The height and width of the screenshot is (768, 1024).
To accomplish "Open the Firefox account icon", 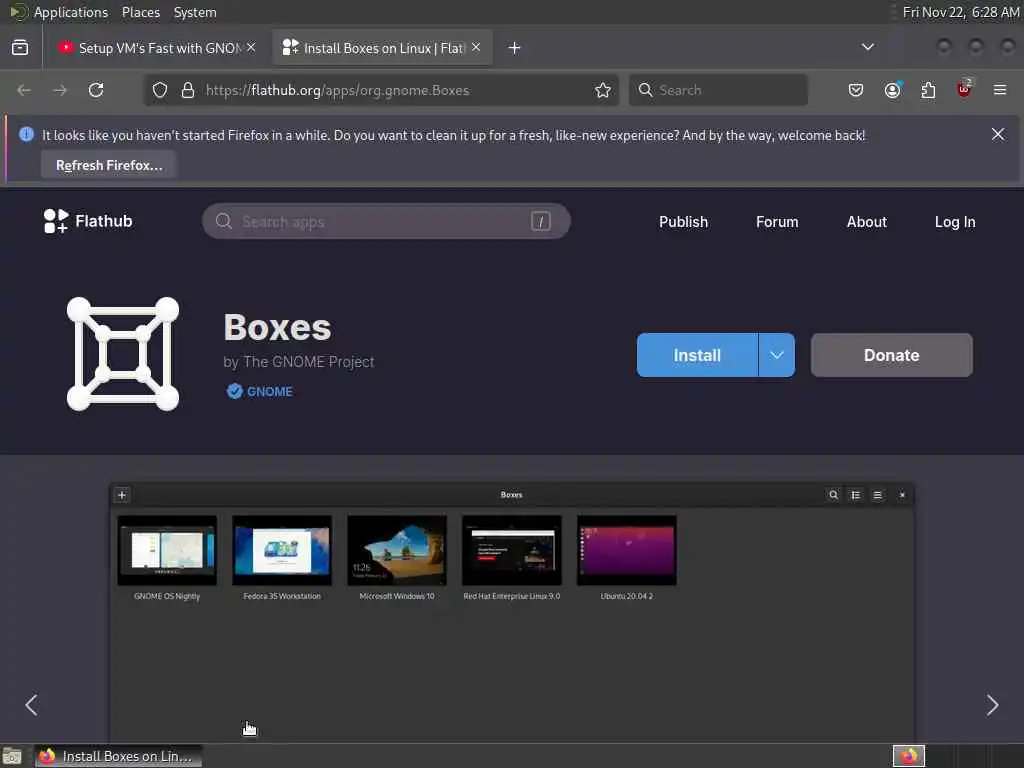I will pos(892,90).
